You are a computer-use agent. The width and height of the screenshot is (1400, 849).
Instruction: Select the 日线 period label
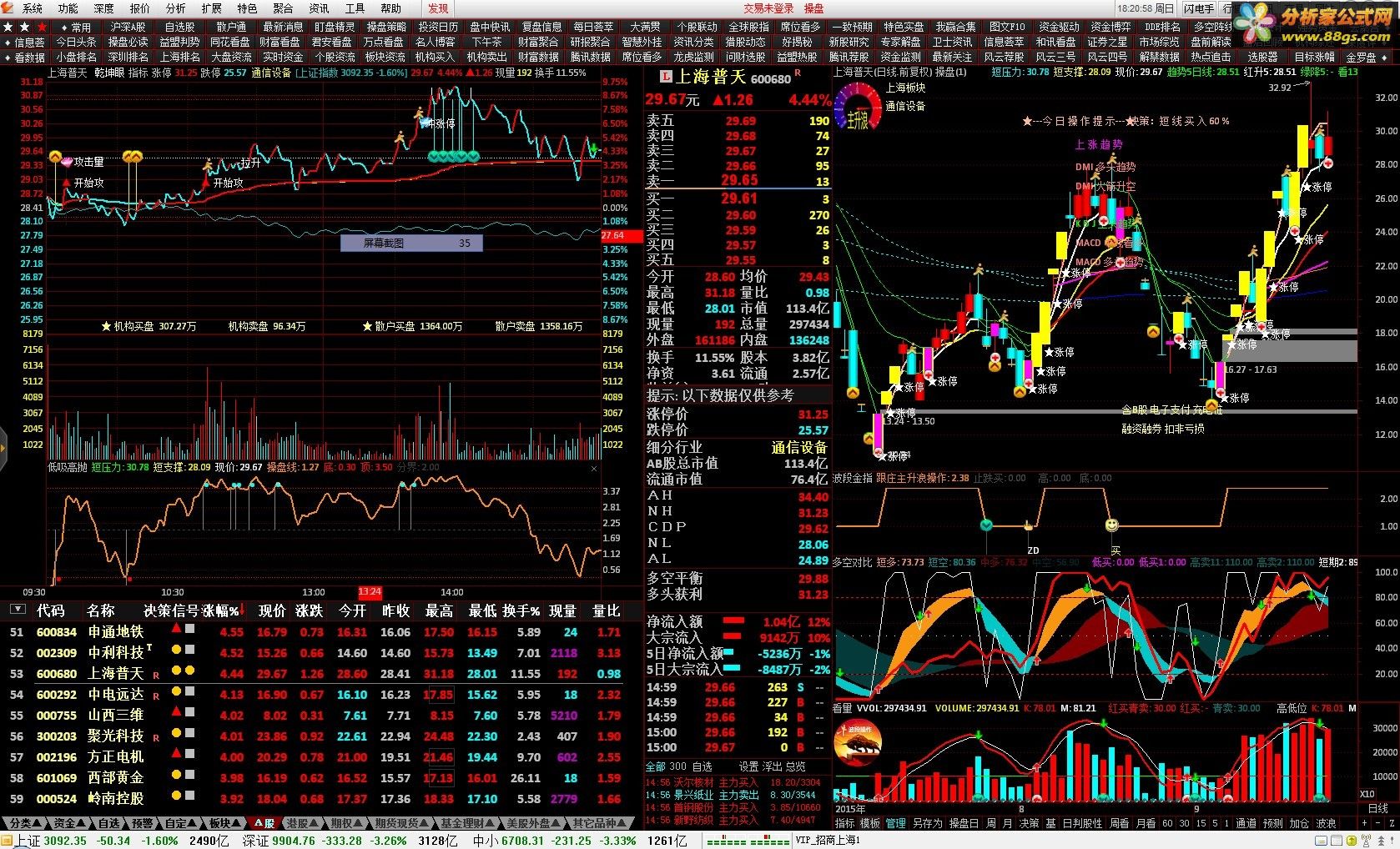(1378, 808)
